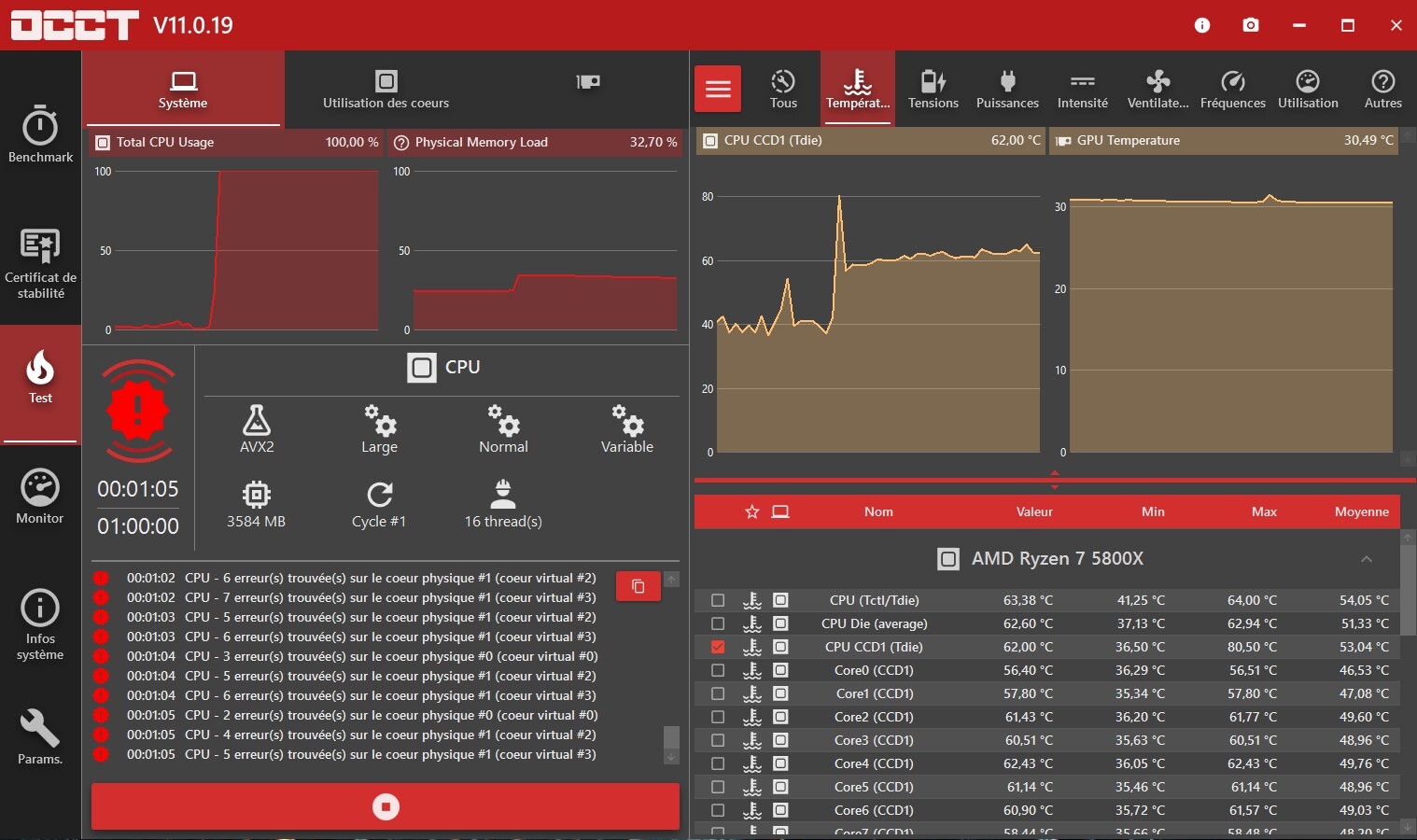Check the Core0 (CCD1) checkbox
Image resolution: width=1417 pixels, height=840 pixels.
coord(718,670)
